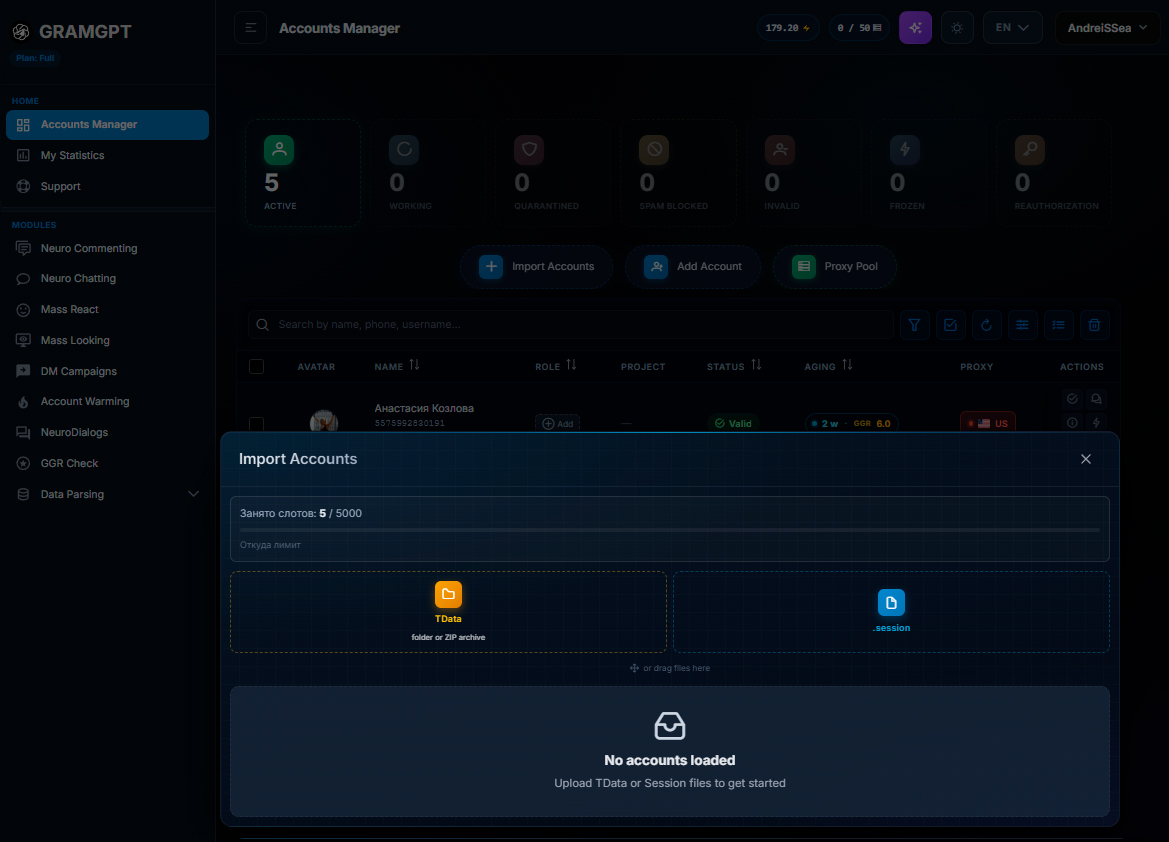Select the Reauthorization stat card
The height and width of the screenshot is (842, 1169).
[x=1053, y=173]
